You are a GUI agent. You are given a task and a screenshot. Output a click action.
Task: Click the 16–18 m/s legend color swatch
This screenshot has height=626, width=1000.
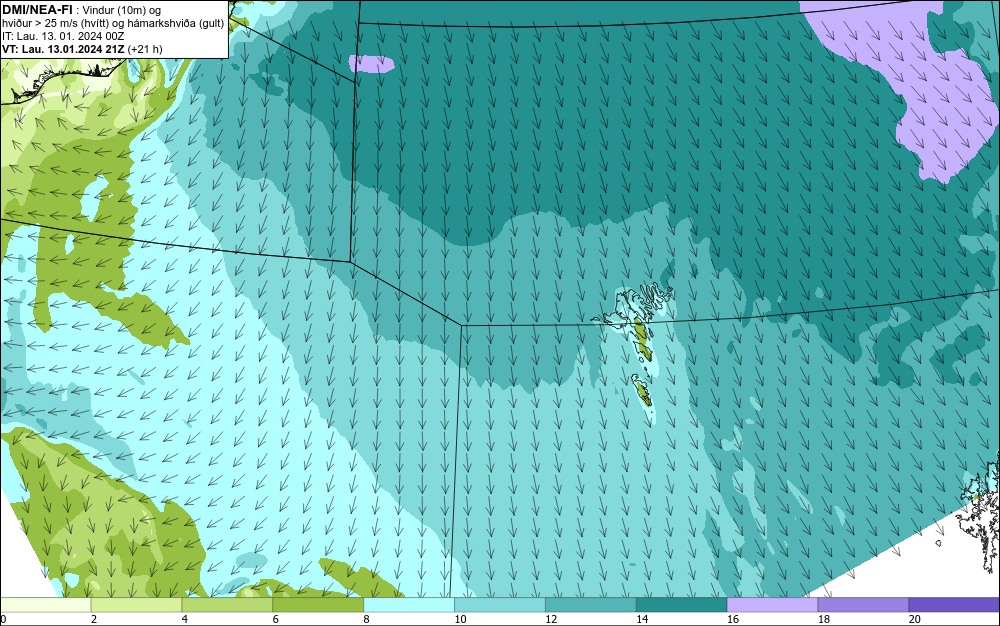(x=772, y=604)
